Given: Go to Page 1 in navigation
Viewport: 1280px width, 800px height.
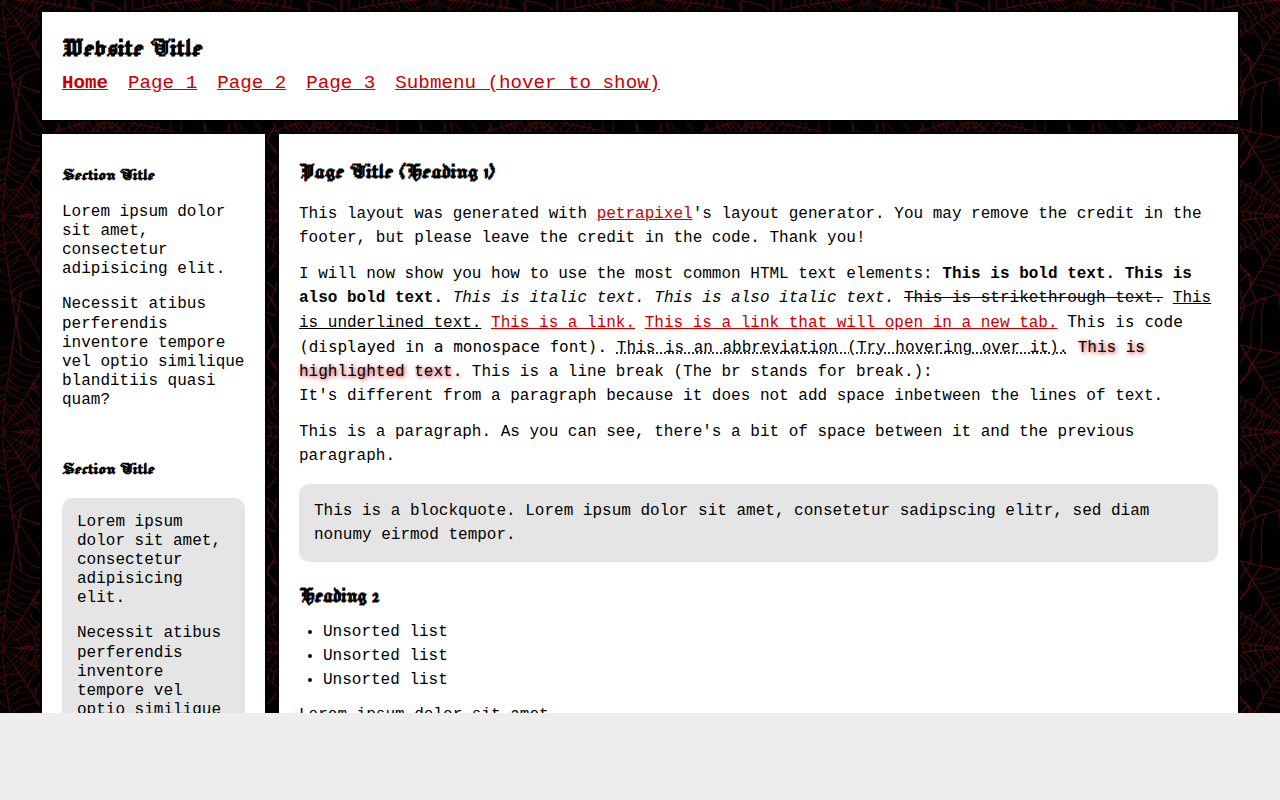Looking at the screenshot, I should [162, 83].
